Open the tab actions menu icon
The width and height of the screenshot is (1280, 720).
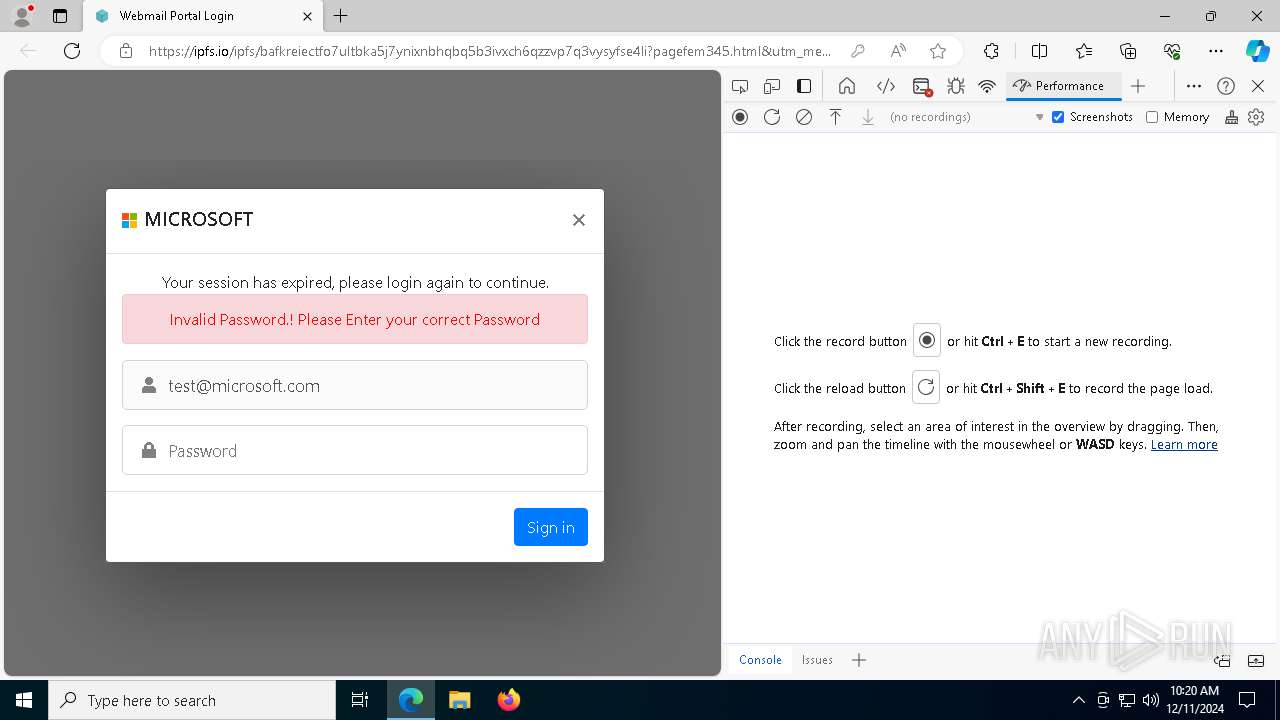[60, 16]
